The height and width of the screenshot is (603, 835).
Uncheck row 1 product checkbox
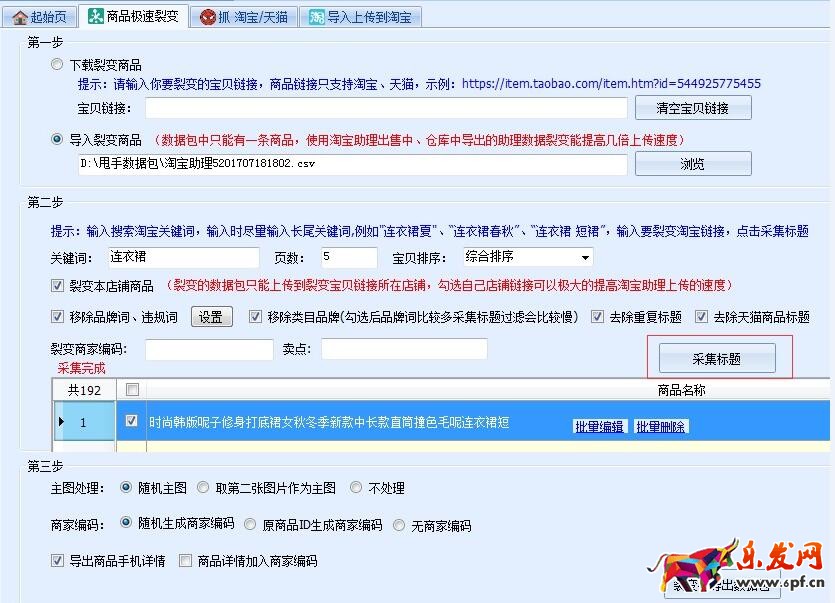tap(131, 421)
